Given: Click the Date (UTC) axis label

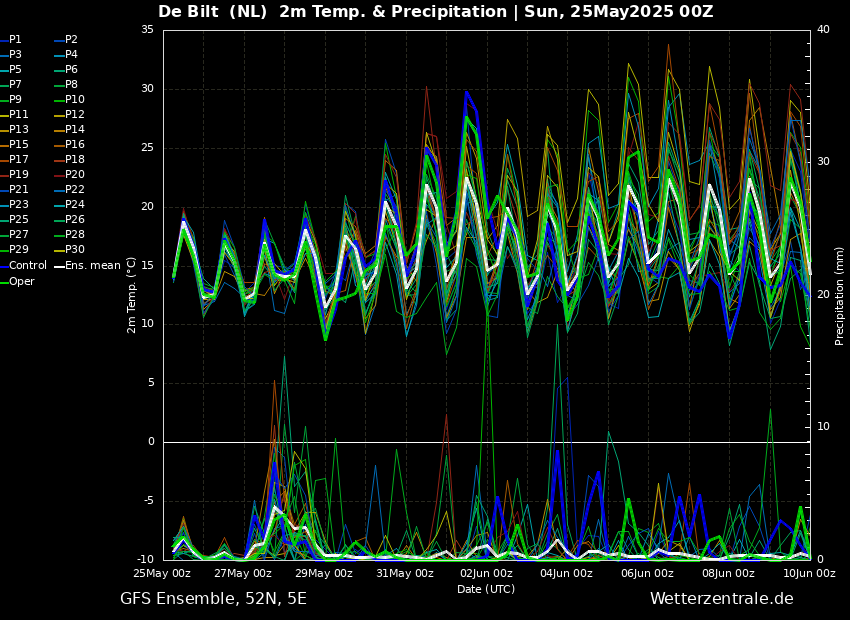Looking at the screenshot, I should coord(486,589).
